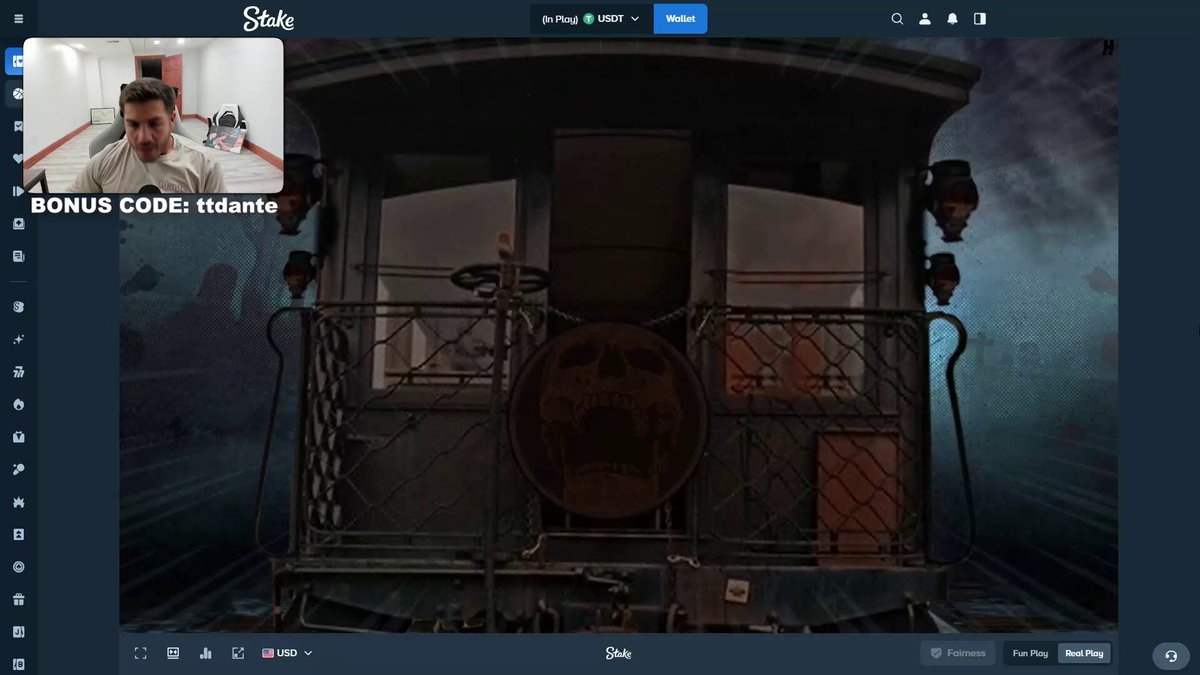The width and height of the screenshot is (1200, 675).
Task: Open the sparkle new releases sidebar icon
Action: [18, 340]
